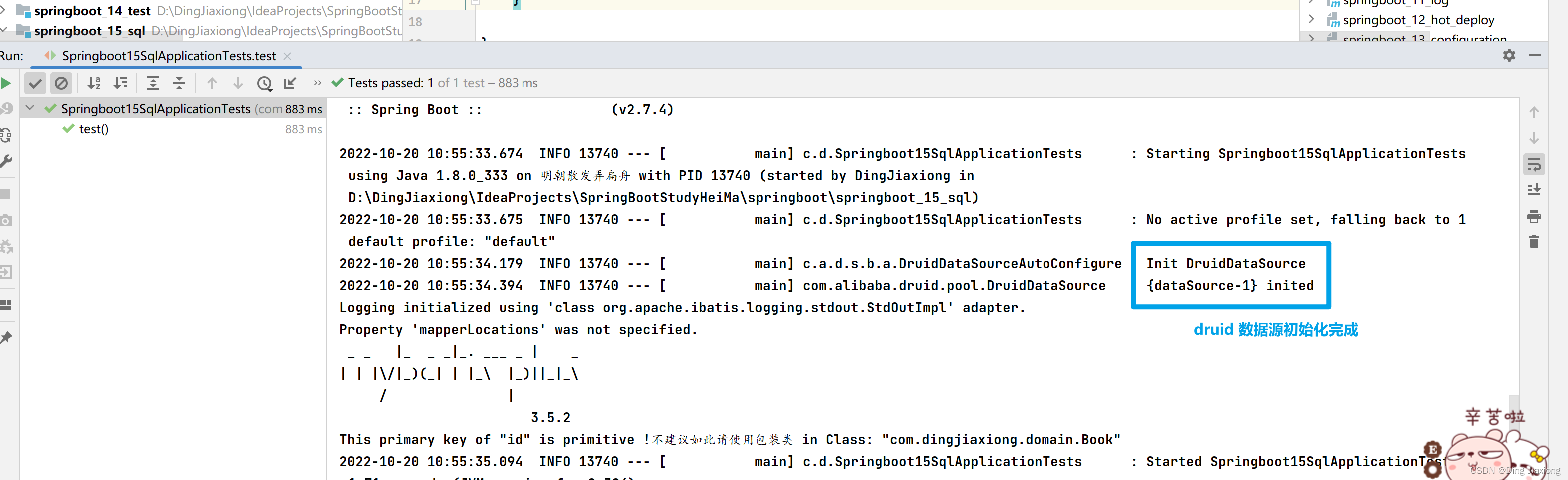Viewport: 1568px width, 480px height.
Task: Select springboot_12_hot_deploy in Maven panel
Action: (1418, 19)
